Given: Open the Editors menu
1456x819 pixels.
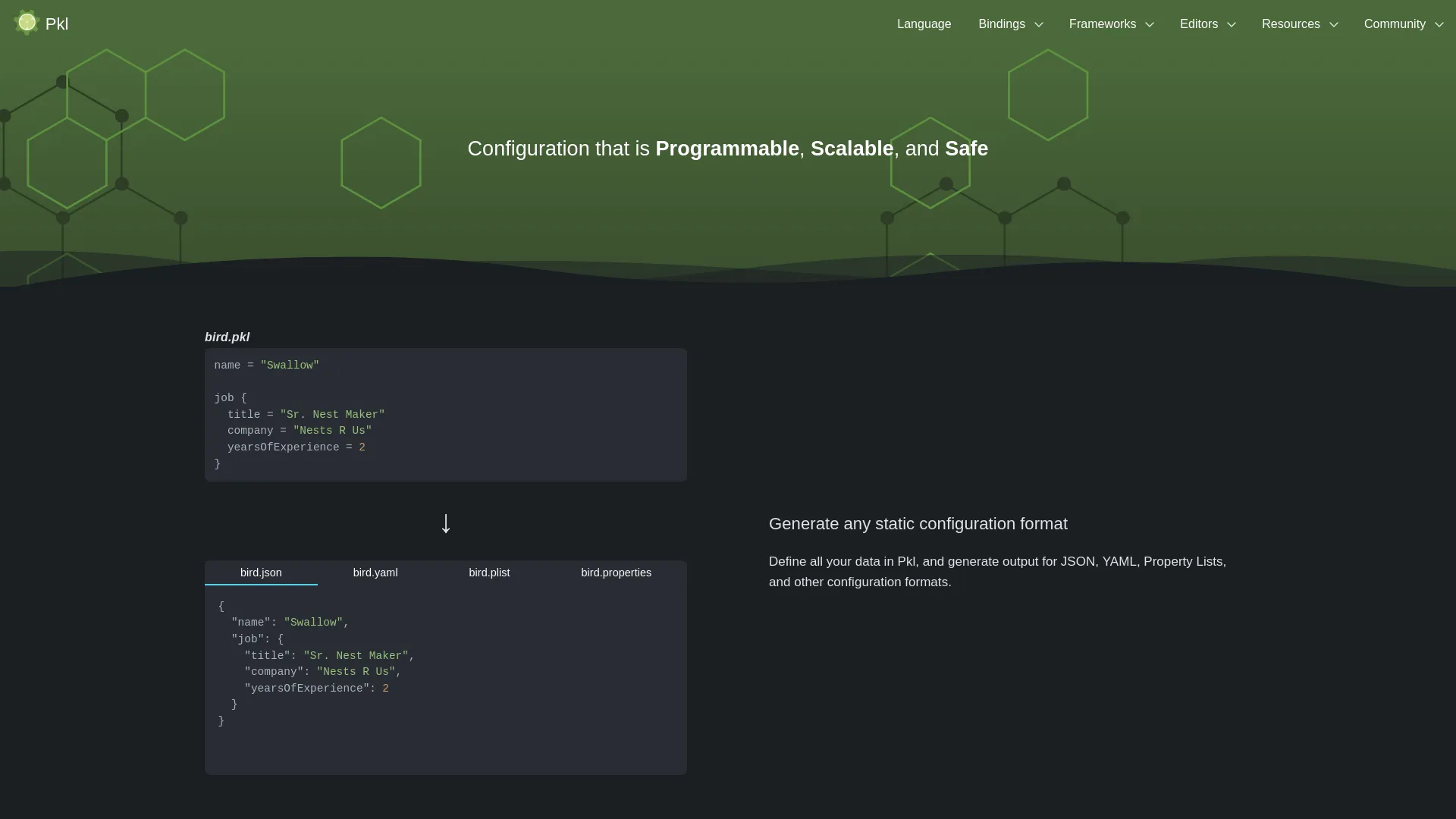Looking at the screenshot, I should coord(1199,24).
